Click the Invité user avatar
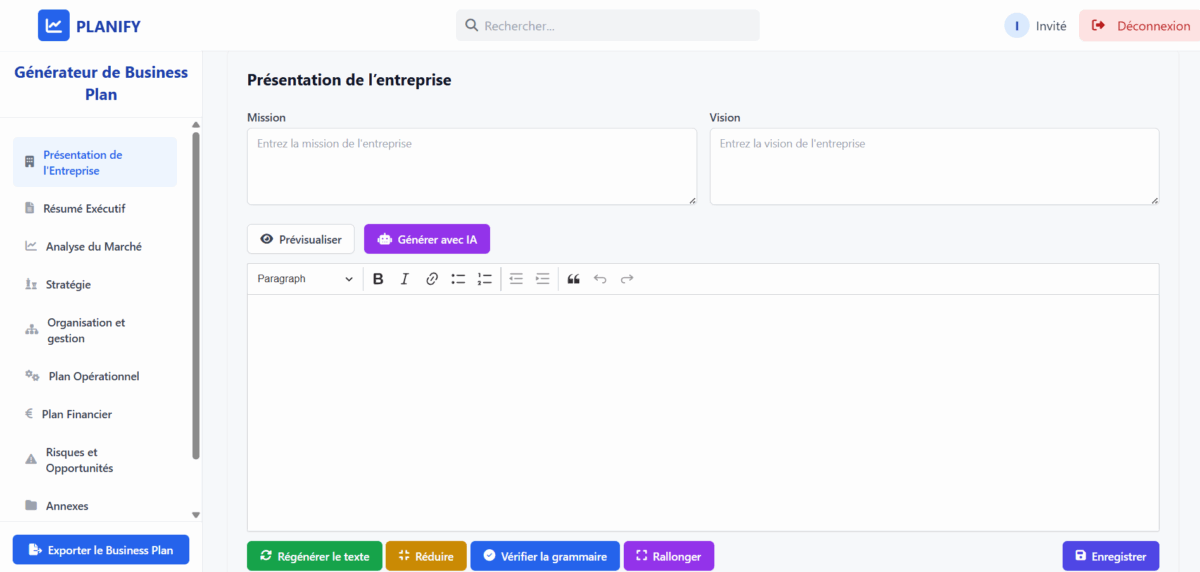 coord(1017,26)
